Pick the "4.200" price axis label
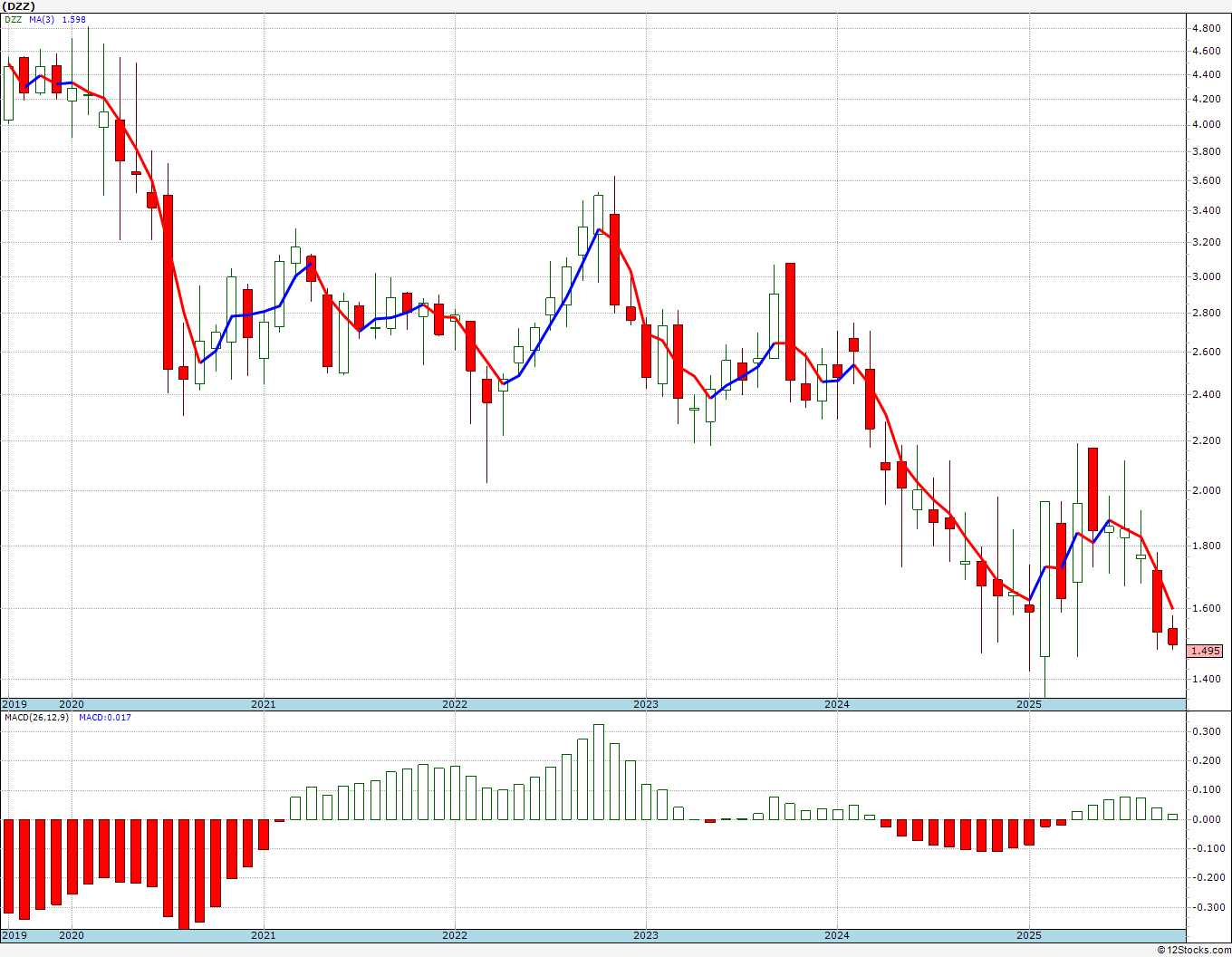This screenshot has height=957, width=1232. click(1206, 99)
